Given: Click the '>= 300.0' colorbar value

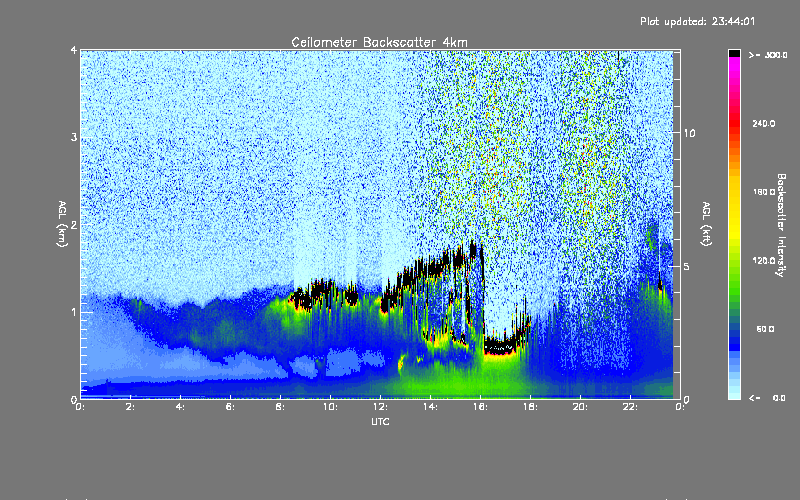Looking at the screenshot, I should point(768,55).
